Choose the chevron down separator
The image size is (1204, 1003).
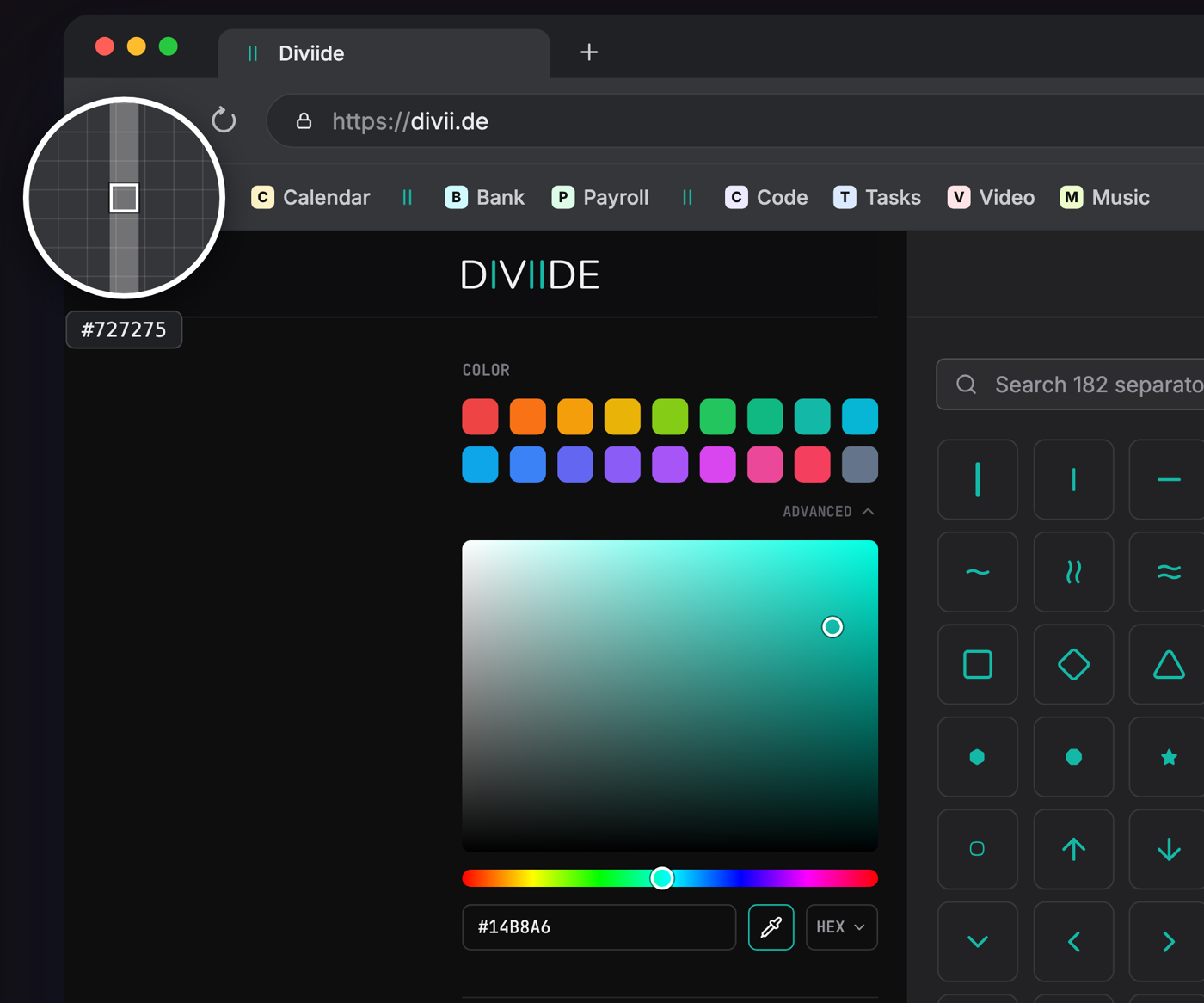978,942
